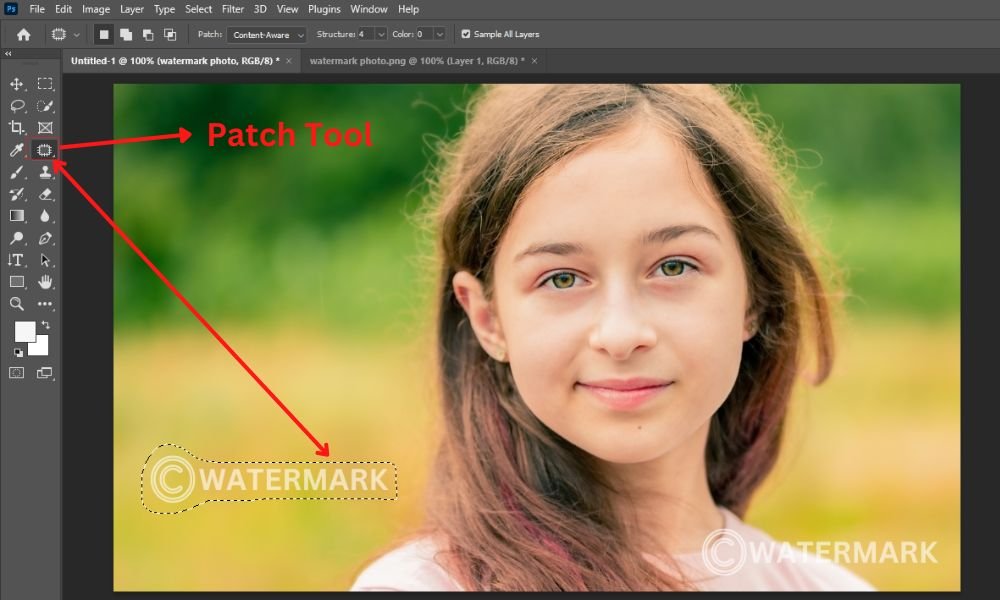This screenshot has height=600, width=1000.
Task: Select the Dodge tool
Action: pos(17,238)
